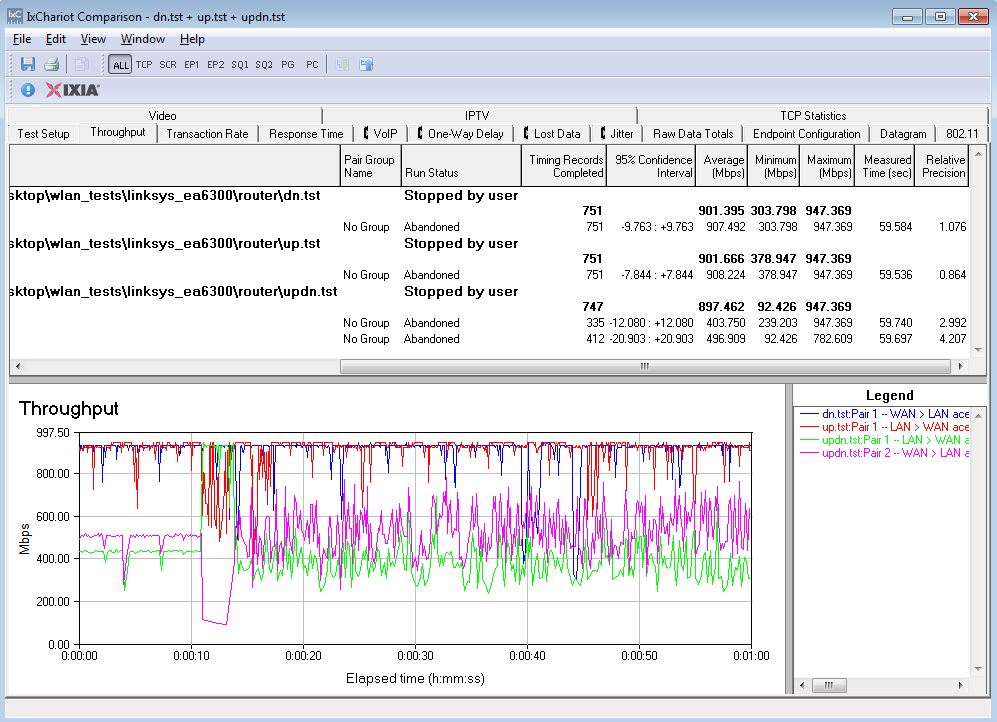Image resolution: width=997 pixels, height=722 pixels.
Task: Select the ALL filter button
Action: click(120, 65)
